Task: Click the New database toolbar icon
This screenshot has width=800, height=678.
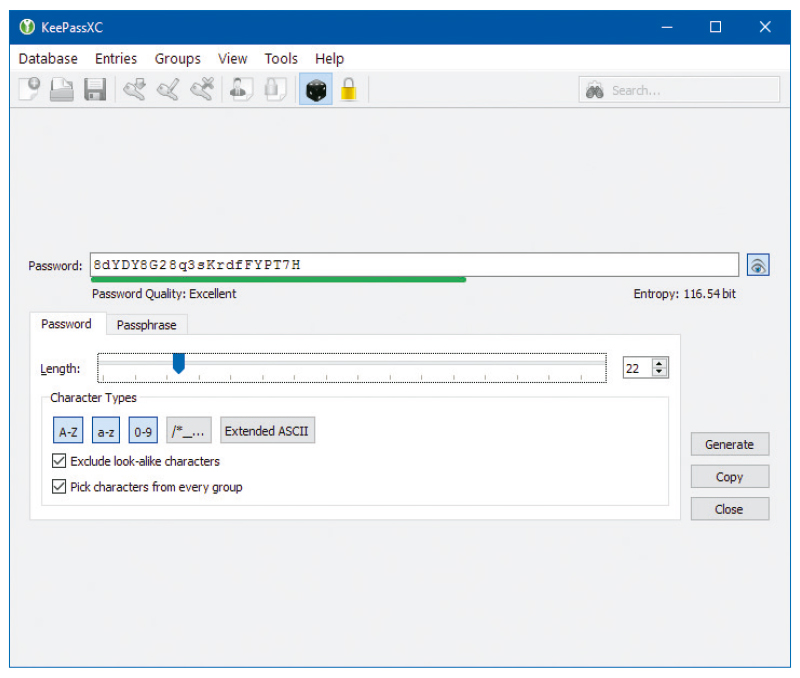Action: (x=30, y=90)
